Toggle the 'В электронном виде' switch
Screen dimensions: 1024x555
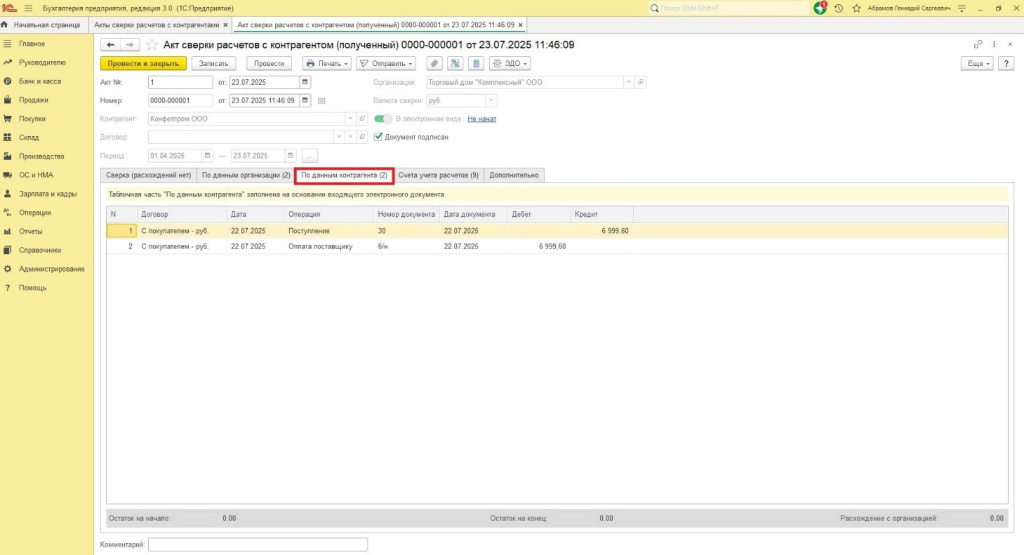tap(383, 119)
